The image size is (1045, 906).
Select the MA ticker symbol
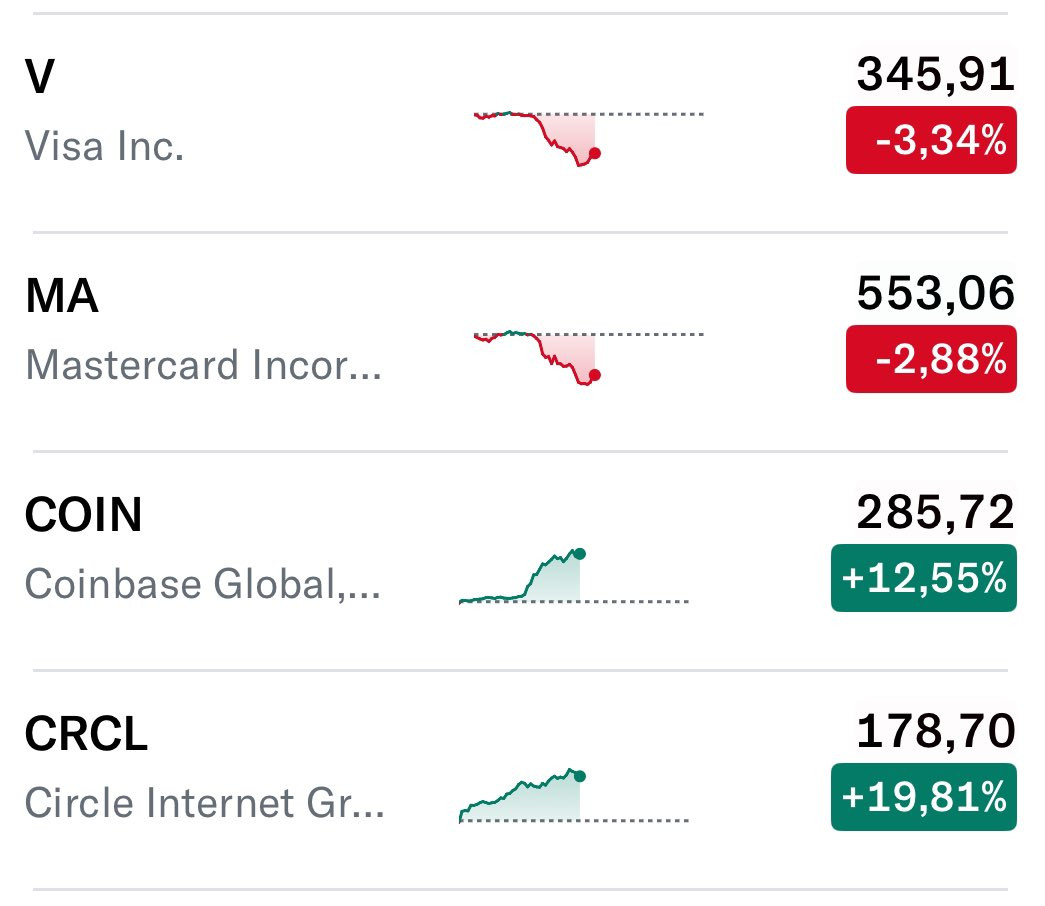coord(61,297)
